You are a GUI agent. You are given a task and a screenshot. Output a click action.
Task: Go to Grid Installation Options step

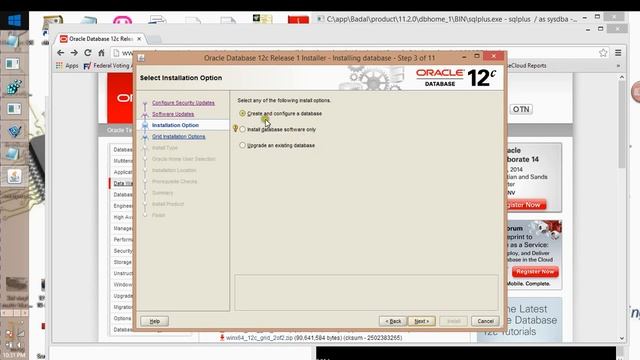(x=179, y=136)
